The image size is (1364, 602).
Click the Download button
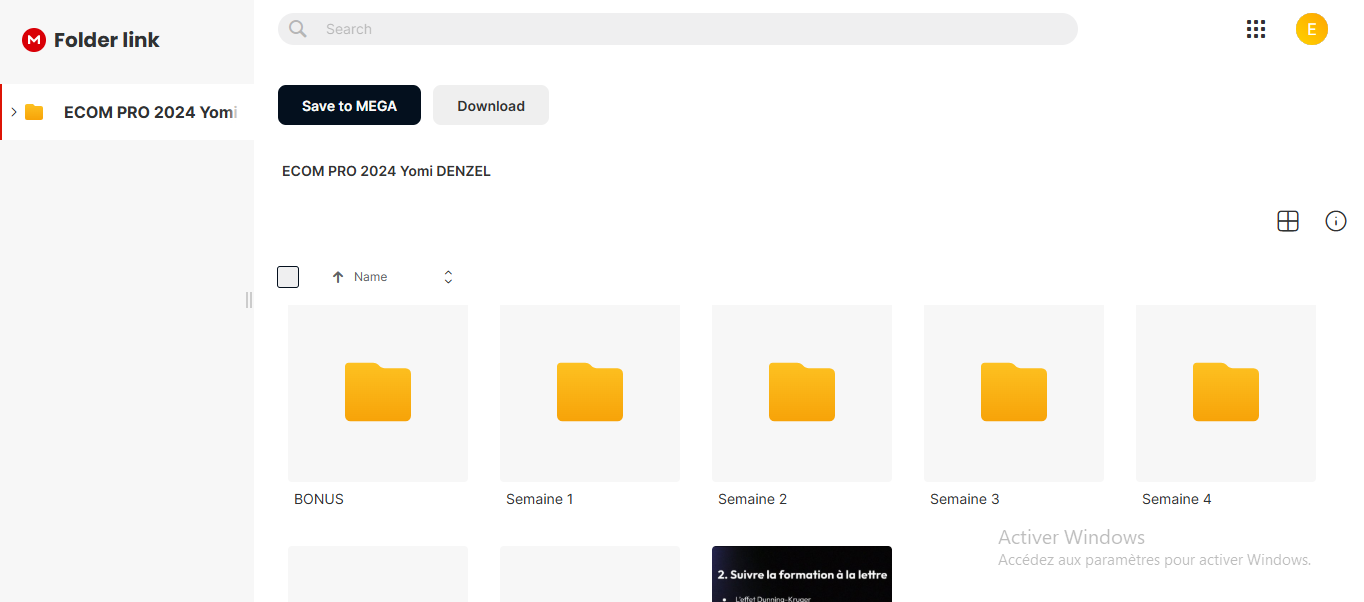coord(491,105)
